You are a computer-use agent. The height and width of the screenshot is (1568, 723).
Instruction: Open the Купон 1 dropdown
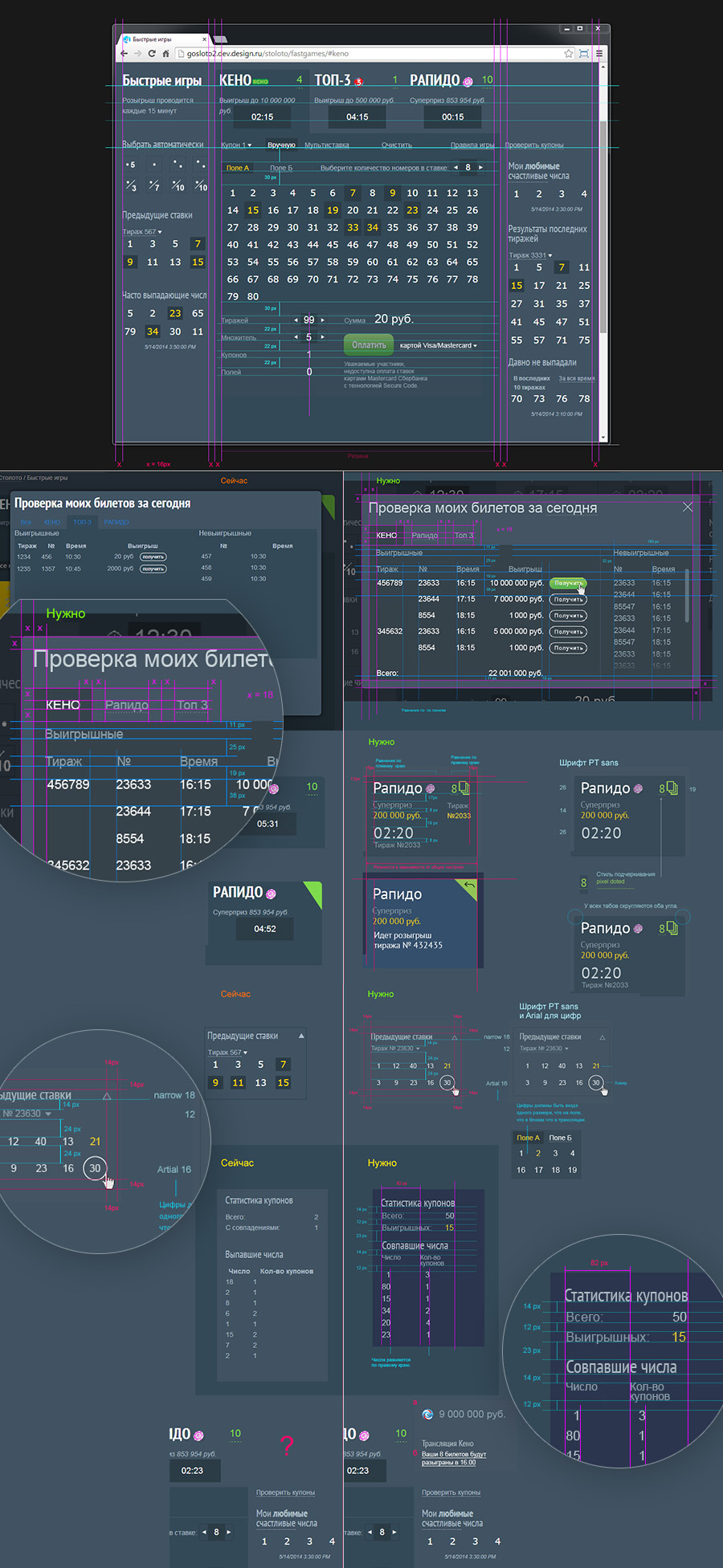[236, 145]
